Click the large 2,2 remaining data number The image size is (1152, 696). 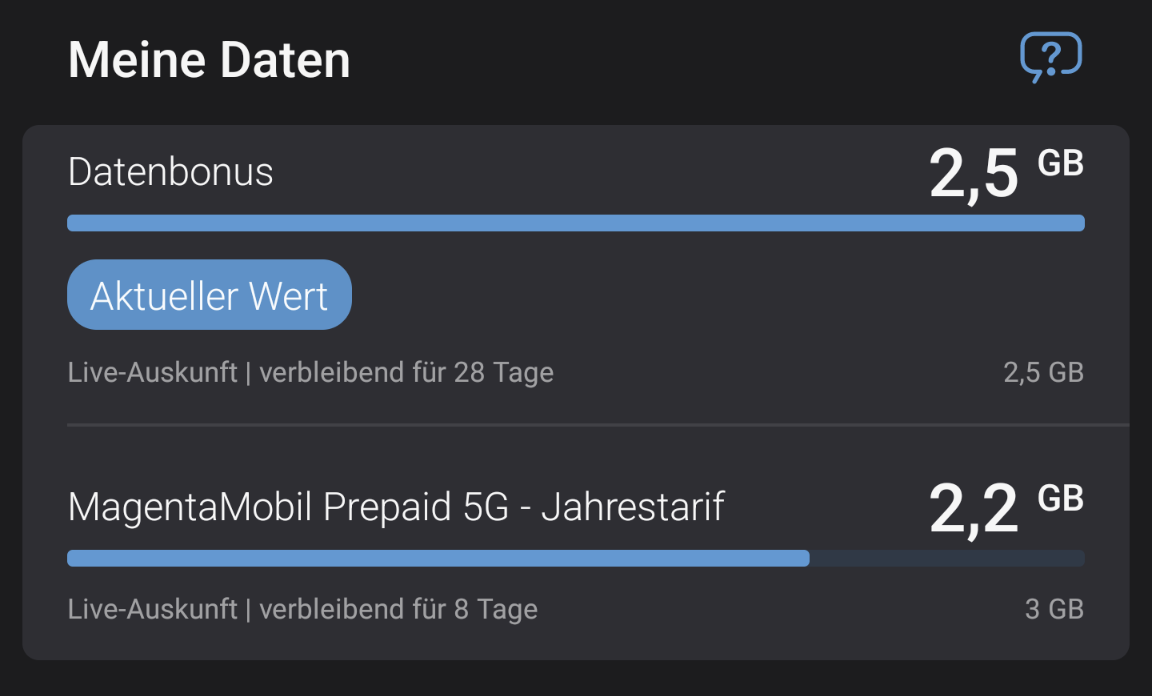[x=973, y=509]
